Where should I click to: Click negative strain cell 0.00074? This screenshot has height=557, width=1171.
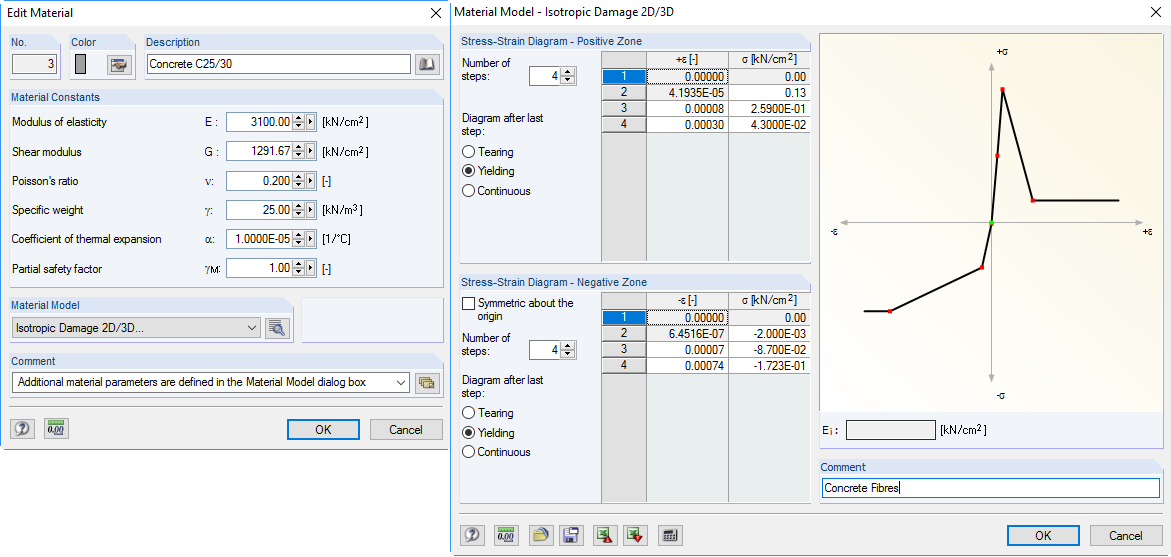click(687, 367)
